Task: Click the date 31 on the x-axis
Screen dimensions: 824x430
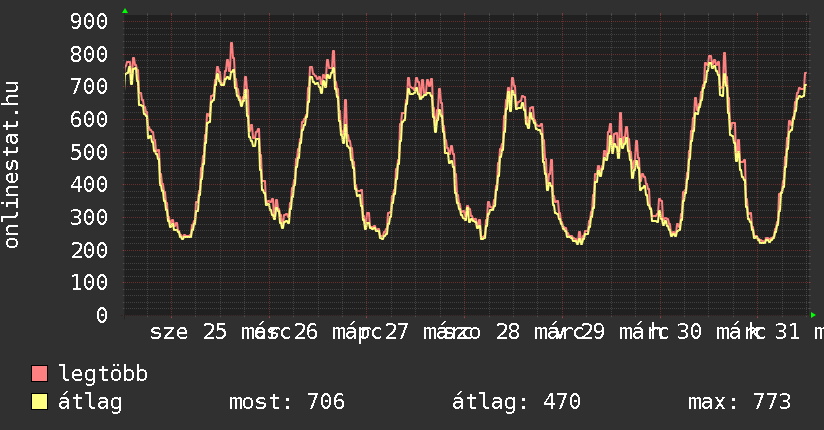Action: [788, 332]
